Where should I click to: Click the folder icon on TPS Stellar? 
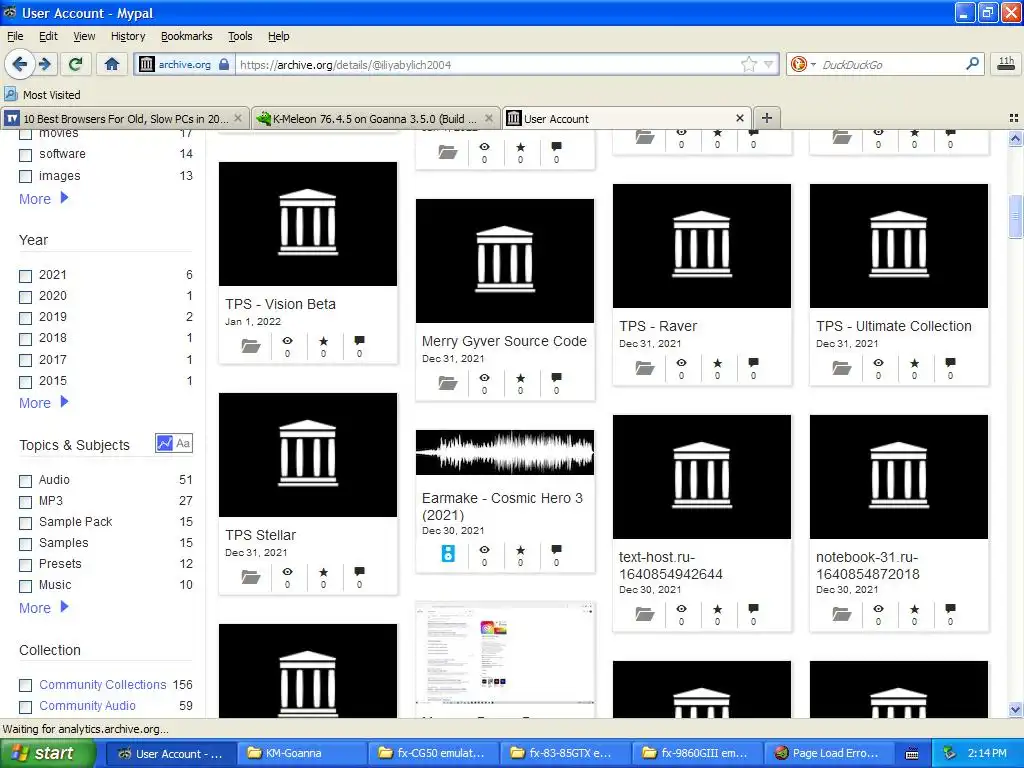click(x=251, y=577)
